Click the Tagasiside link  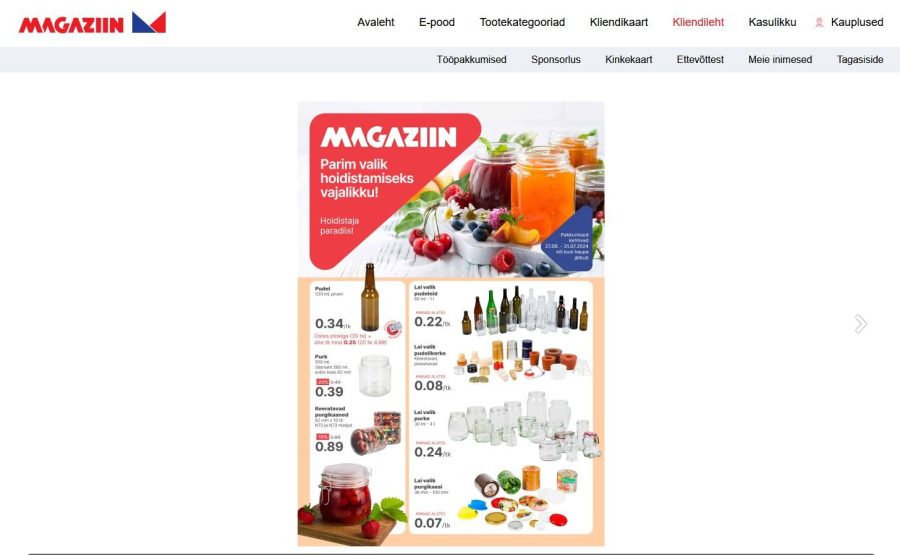(860, 60)
